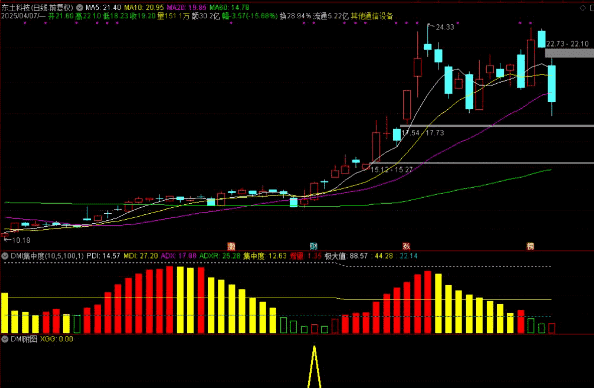Click the 24.33 high price label
This screenshot has width=594, height=388.
[445, 27]
